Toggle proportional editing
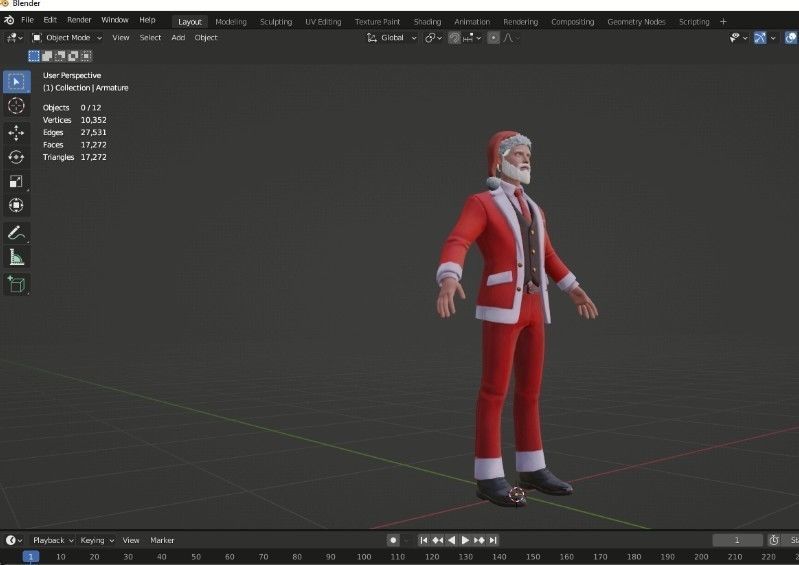The width and height of the screenshot is (799, 565). click(x=493, y=38)
